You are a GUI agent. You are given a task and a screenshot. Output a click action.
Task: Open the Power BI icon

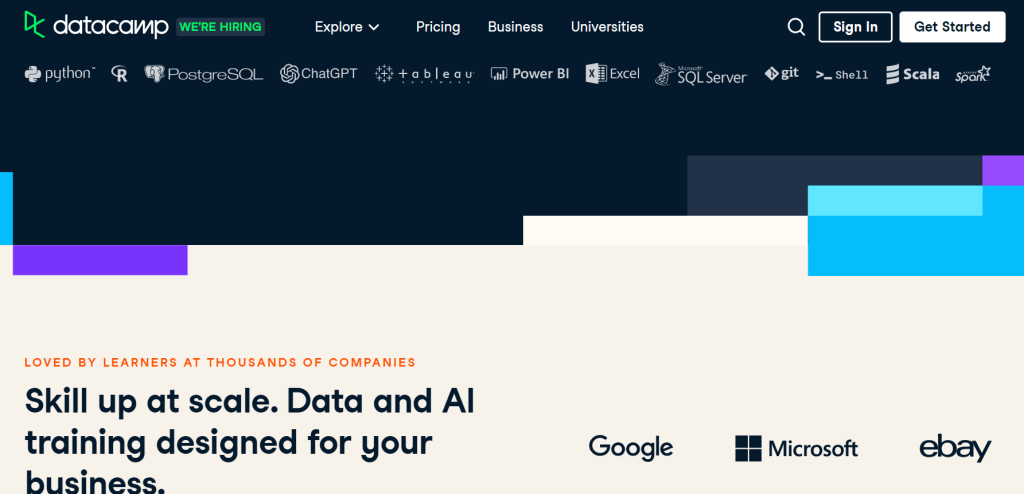point(530,74)
